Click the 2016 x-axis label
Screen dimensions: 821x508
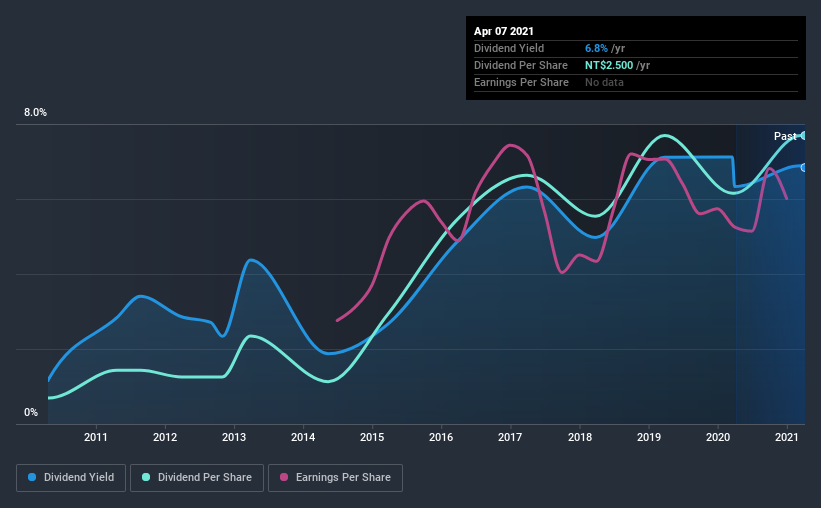(x=441, y=437)
